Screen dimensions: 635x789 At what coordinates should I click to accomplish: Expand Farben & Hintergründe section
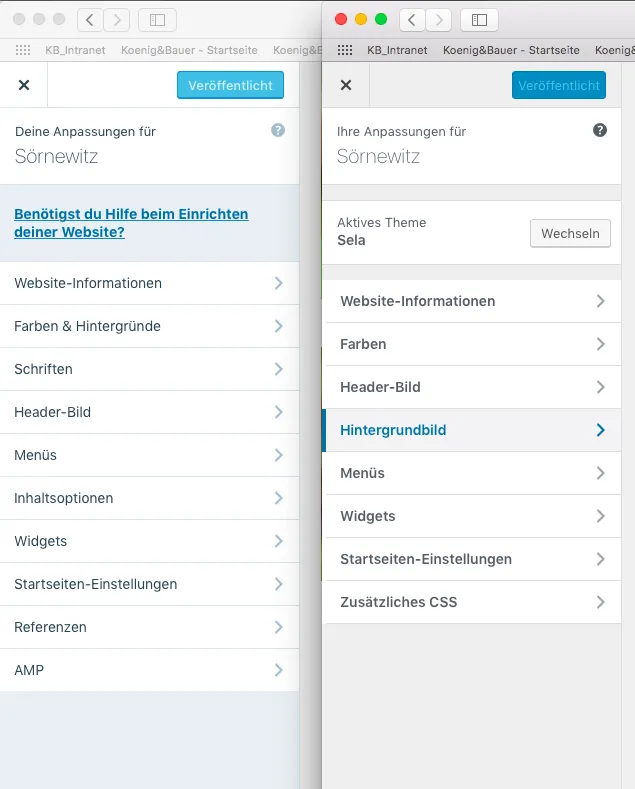[x=149, y=326]
